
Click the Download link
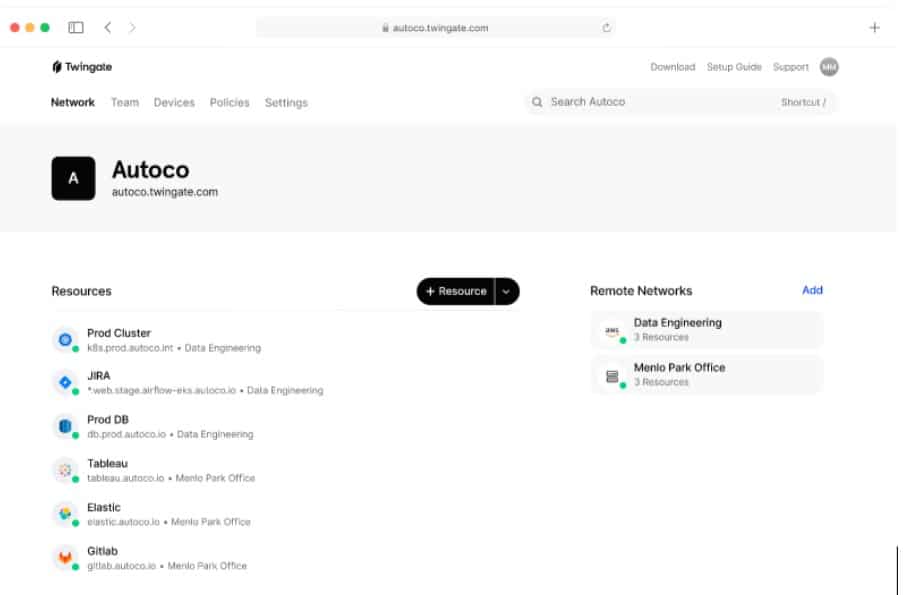(x=673, y=67)
